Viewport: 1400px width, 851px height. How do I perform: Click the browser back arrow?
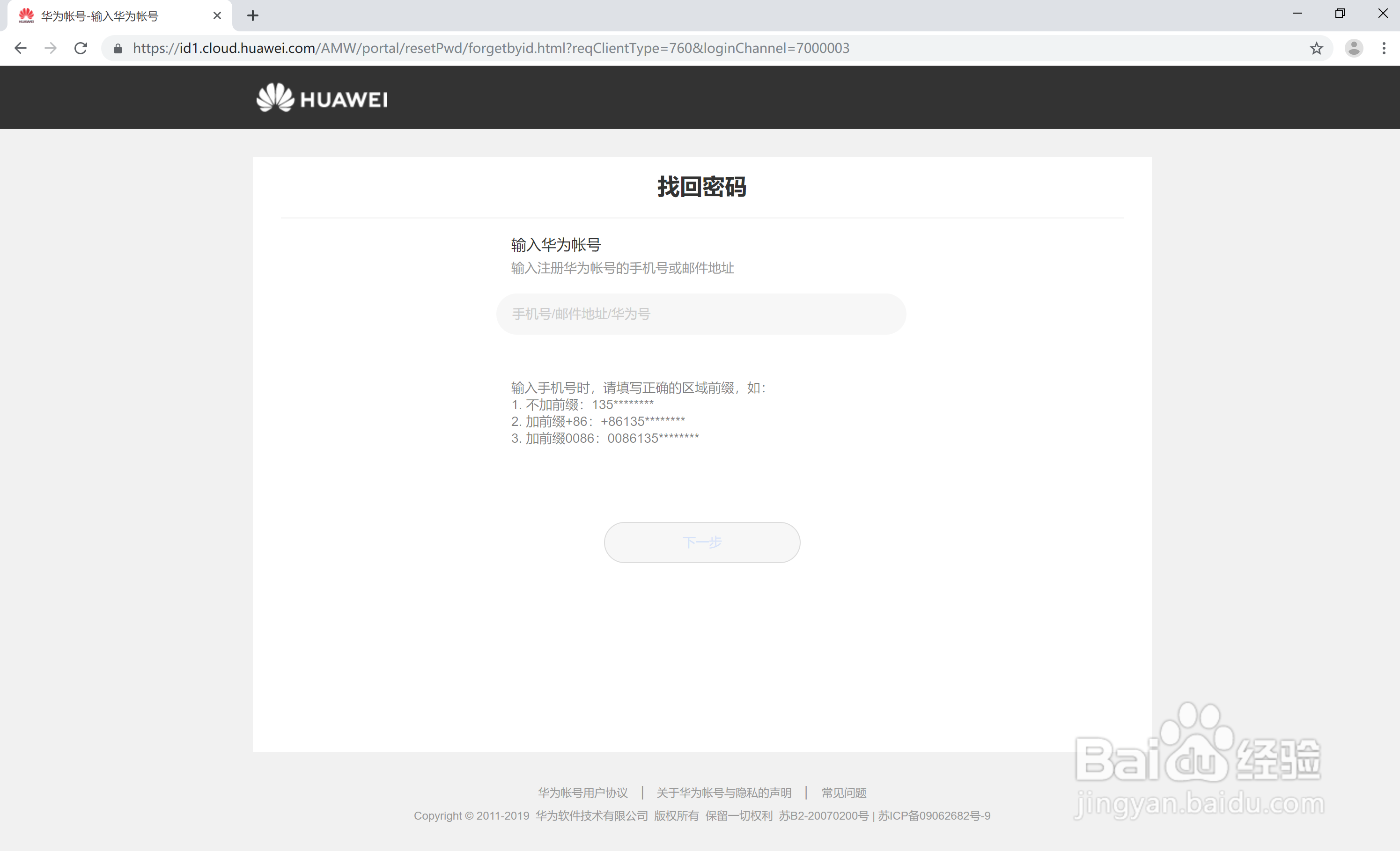[x=21, y=48]
